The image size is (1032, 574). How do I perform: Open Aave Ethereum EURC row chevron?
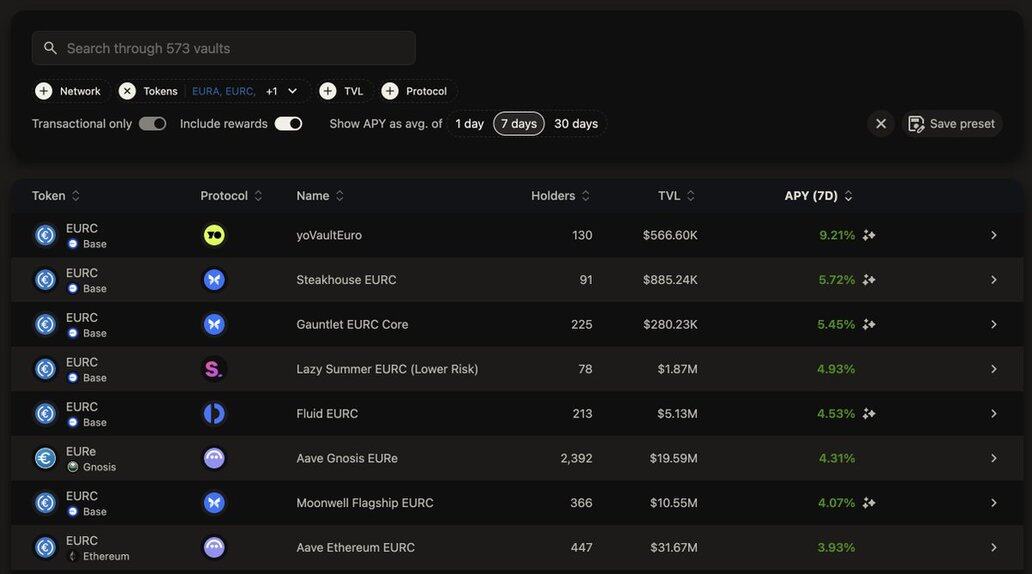(994, 548)
